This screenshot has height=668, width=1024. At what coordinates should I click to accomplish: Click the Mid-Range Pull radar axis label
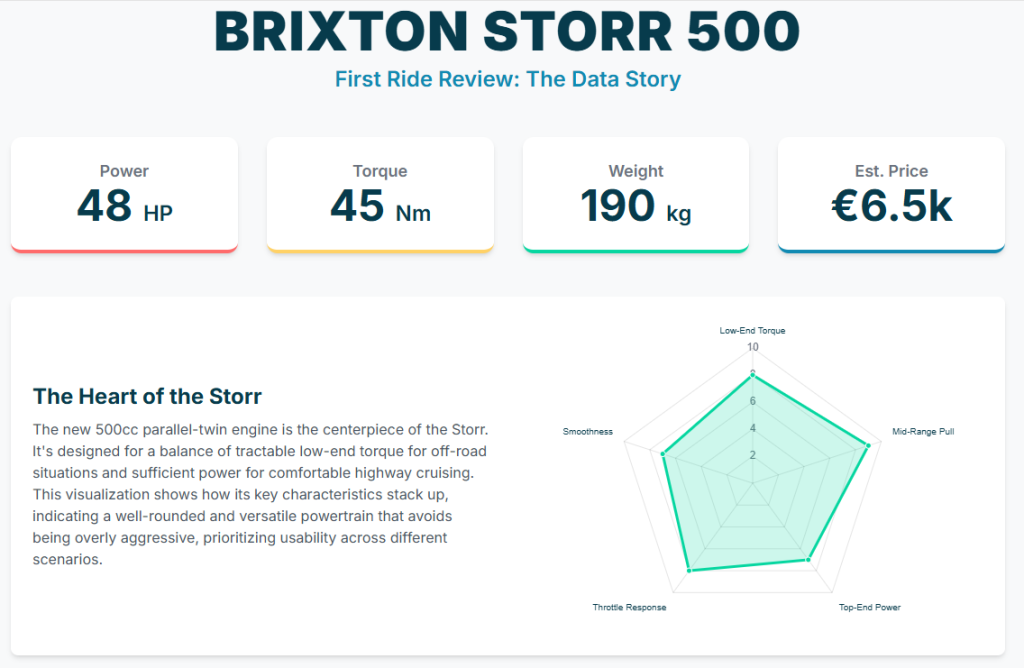[x=923, y=432]
